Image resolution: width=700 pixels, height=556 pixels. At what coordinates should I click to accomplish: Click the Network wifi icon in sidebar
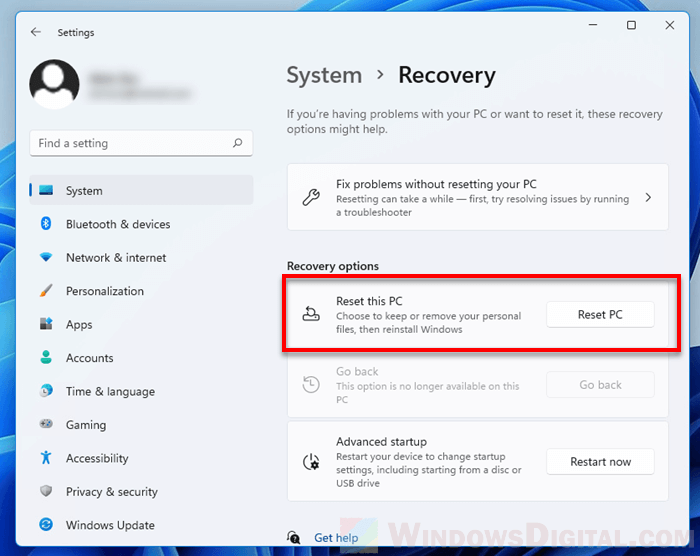click(x=46, y=257)
